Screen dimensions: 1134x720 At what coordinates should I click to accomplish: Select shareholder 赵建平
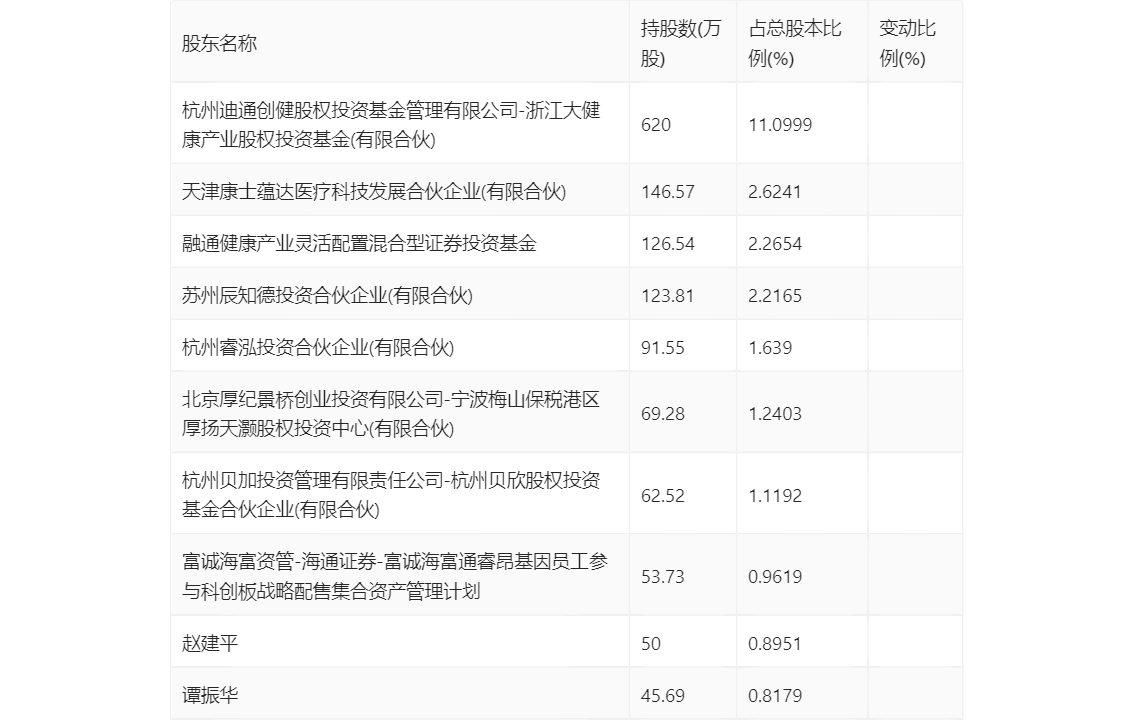coord(210,643)
